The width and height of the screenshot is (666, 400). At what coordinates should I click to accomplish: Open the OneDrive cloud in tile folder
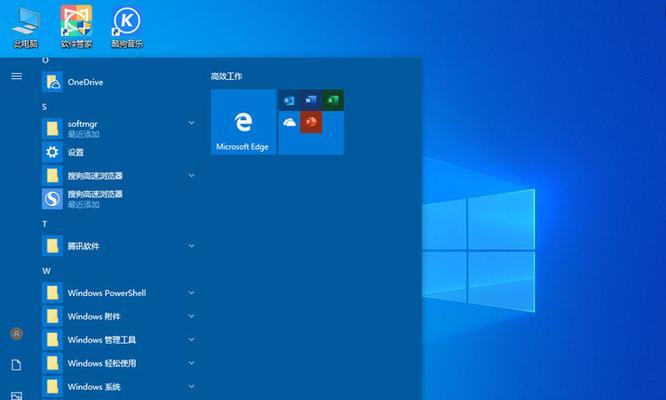point(289,122)
